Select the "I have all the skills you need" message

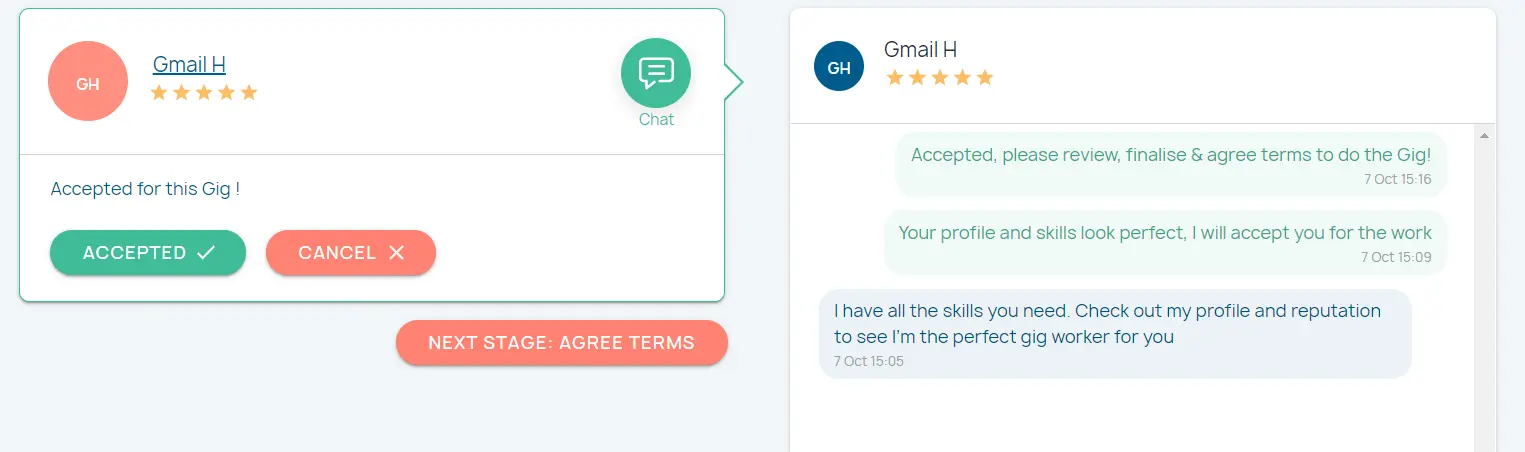pos(1107,323)
